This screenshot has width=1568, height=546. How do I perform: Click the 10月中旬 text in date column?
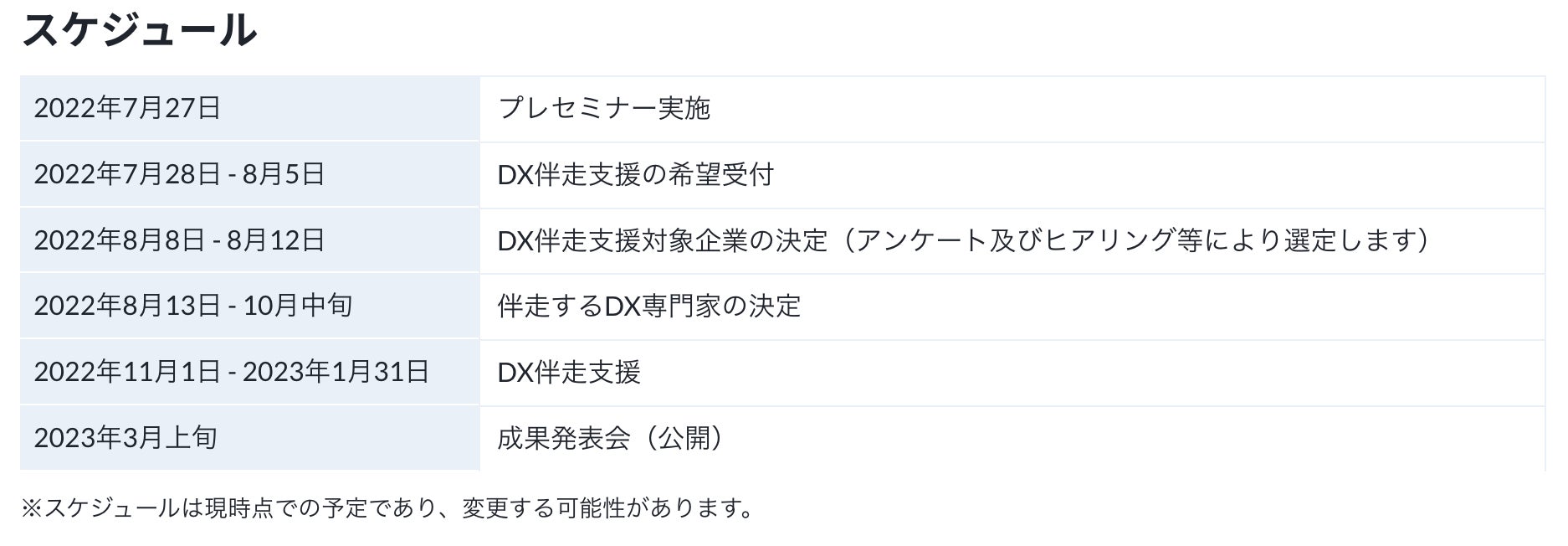[298, 306]
